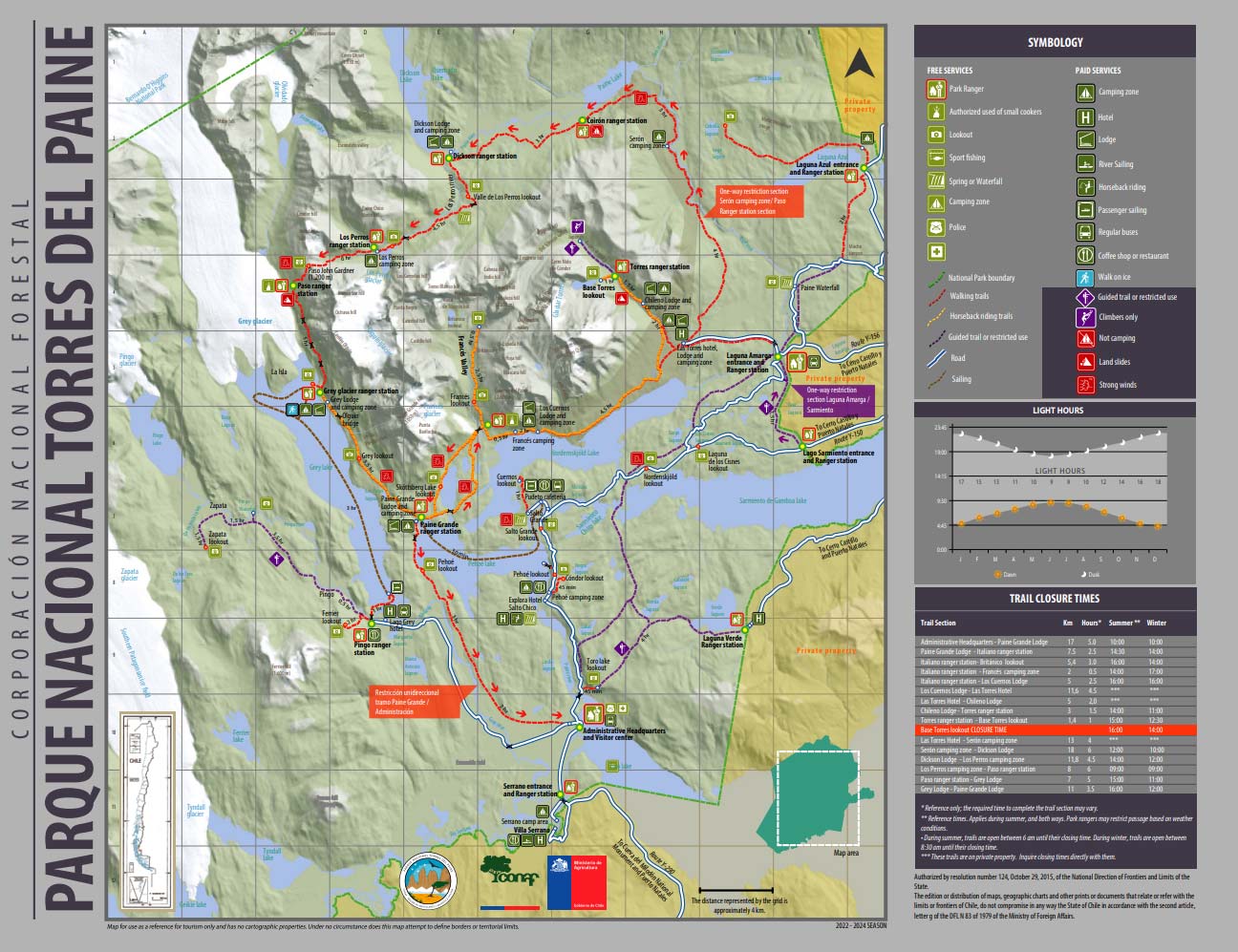
Task: Click the Hotel legend icon
Action: pos(1085,117)
